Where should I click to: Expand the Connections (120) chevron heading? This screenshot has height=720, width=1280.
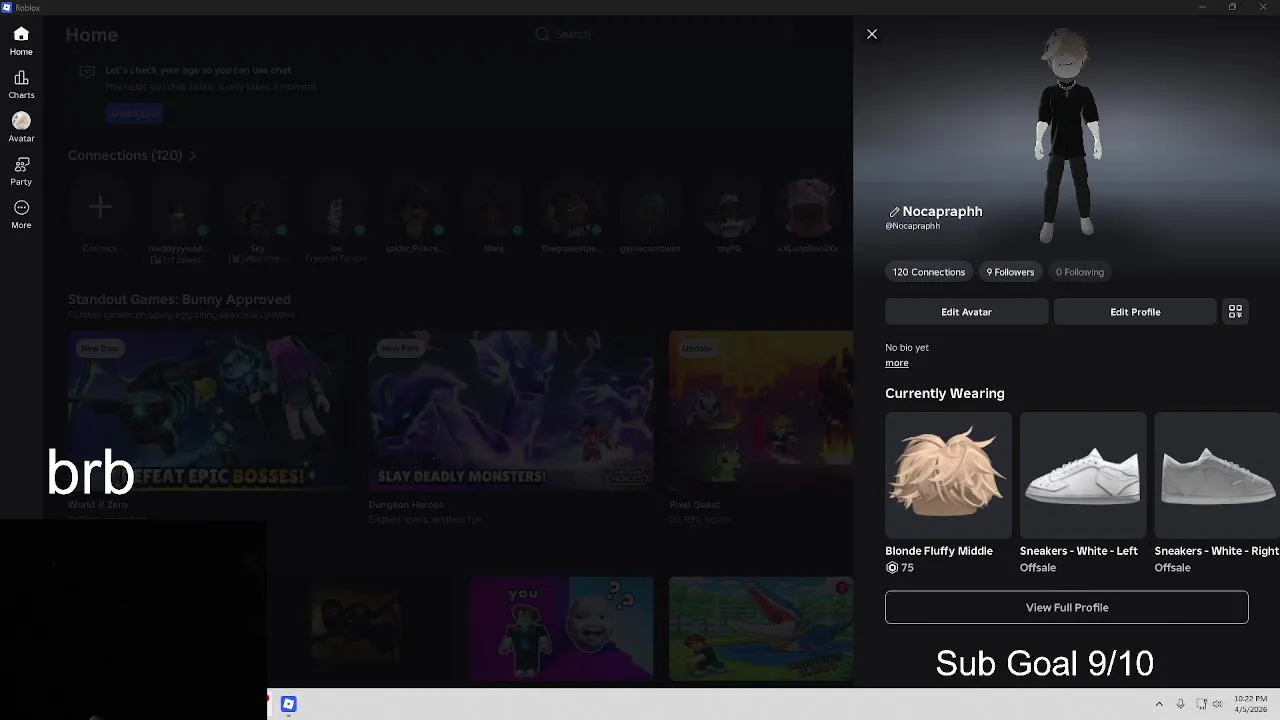click(x=132, y=155)
